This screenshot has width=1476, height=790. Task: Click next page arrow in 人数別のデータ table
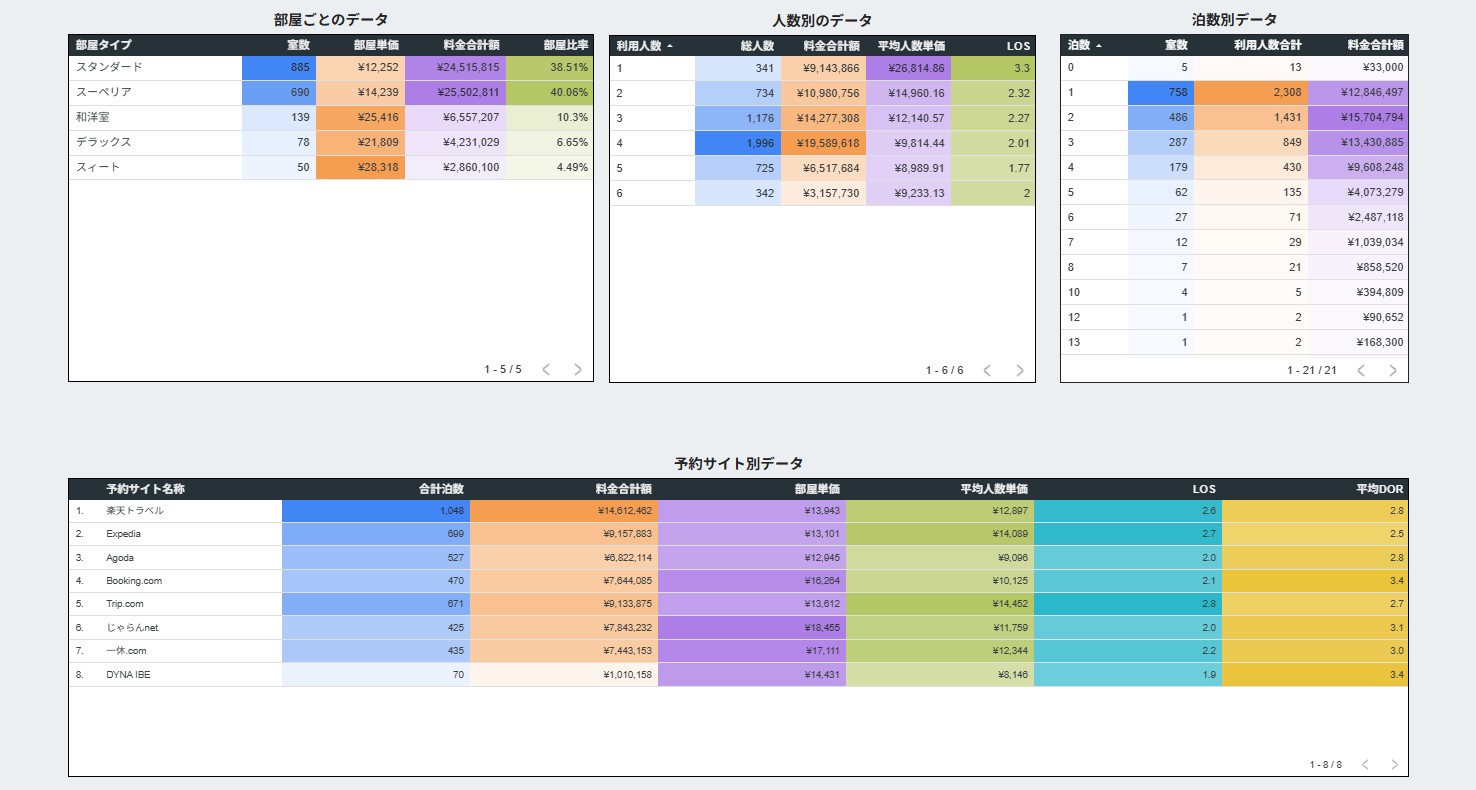[1019, 370]
